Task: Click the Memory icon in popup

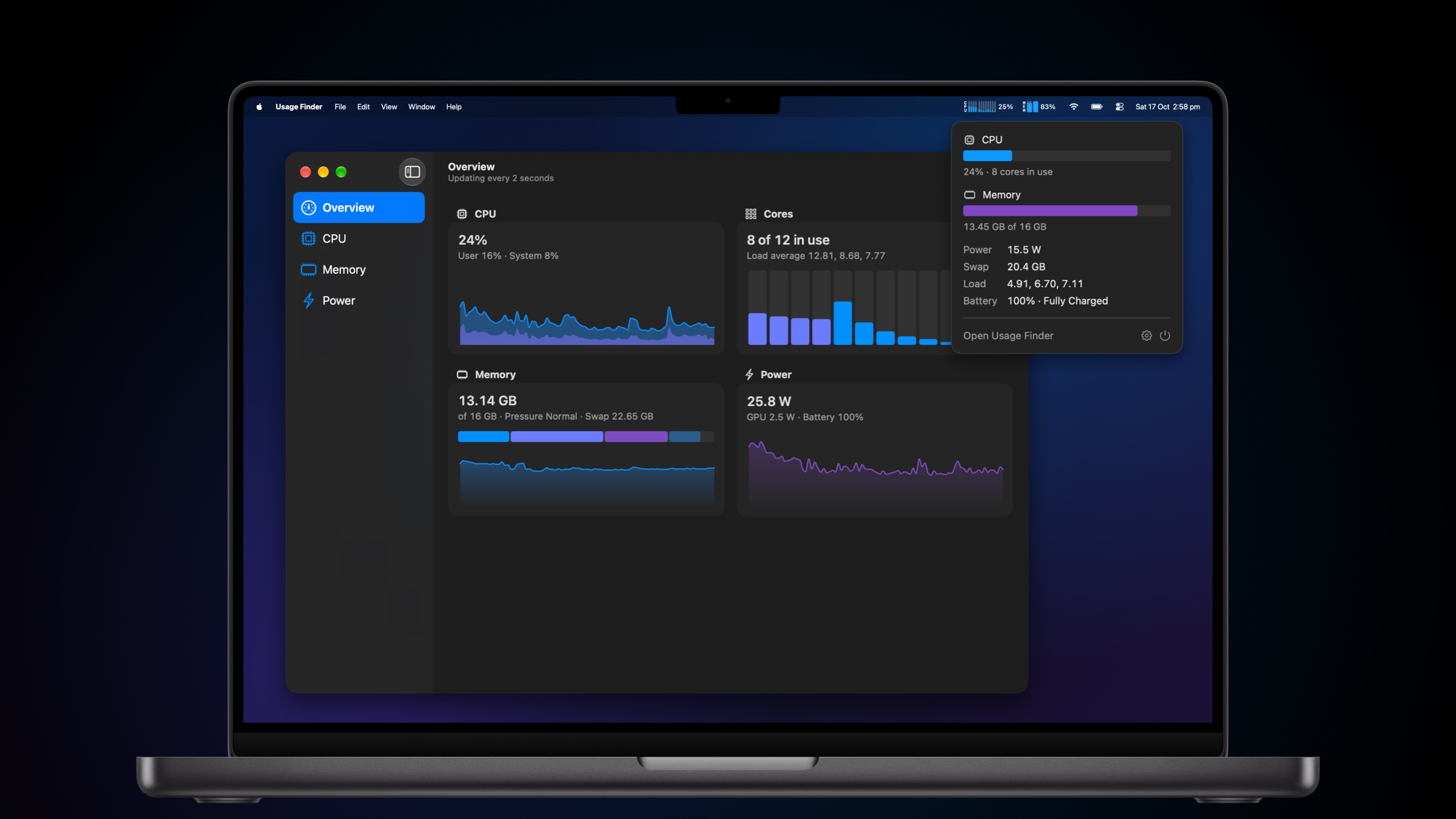Action: (x=969, y=195)
